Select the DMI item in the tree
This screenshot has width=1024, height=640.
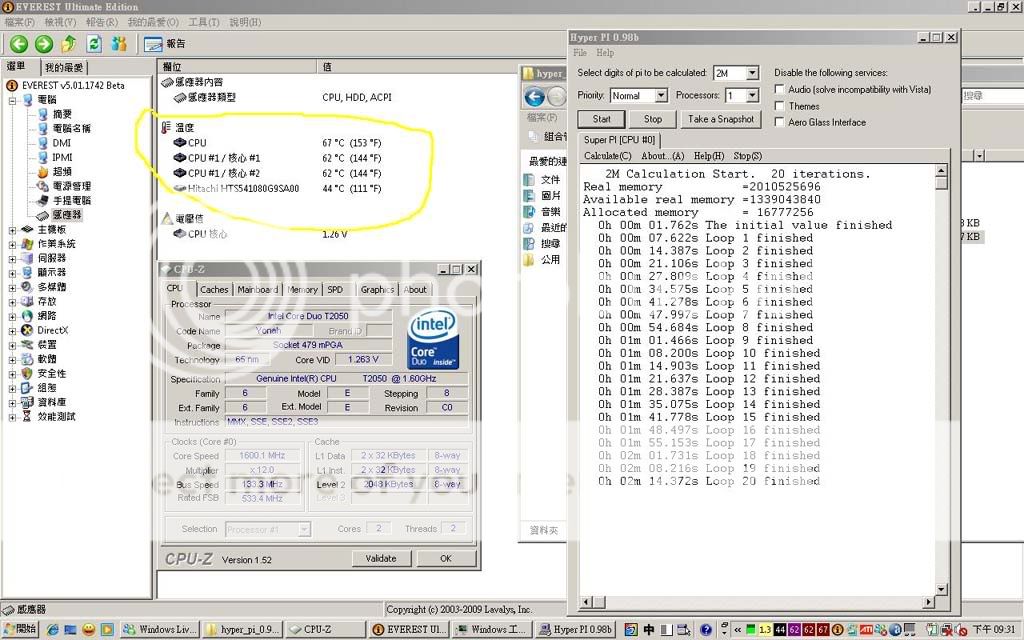[x=55, y=143]
